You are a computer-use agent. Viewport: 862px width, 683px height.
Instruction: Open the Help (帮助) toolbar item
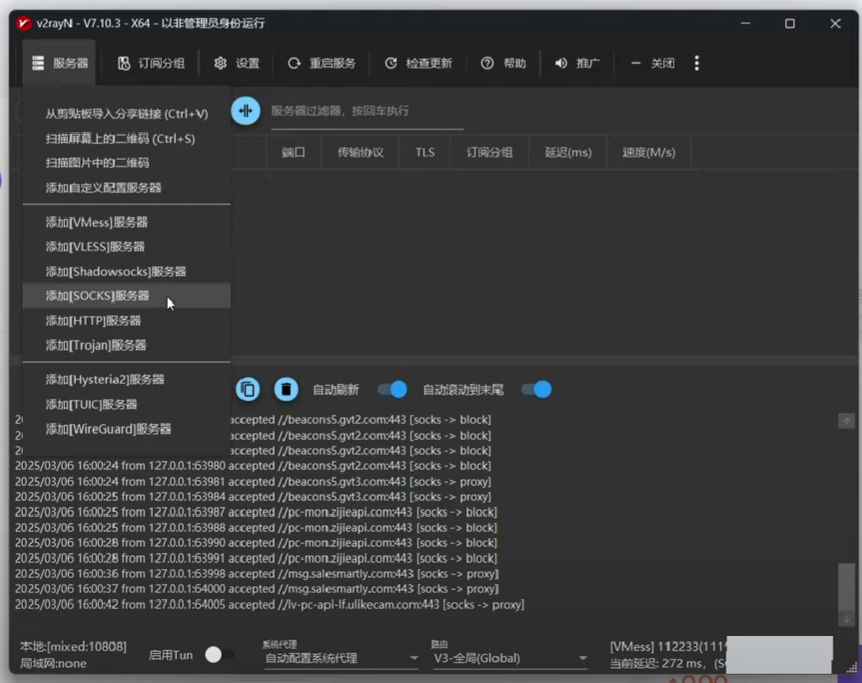pyautogui.click(x=503, y=63)
